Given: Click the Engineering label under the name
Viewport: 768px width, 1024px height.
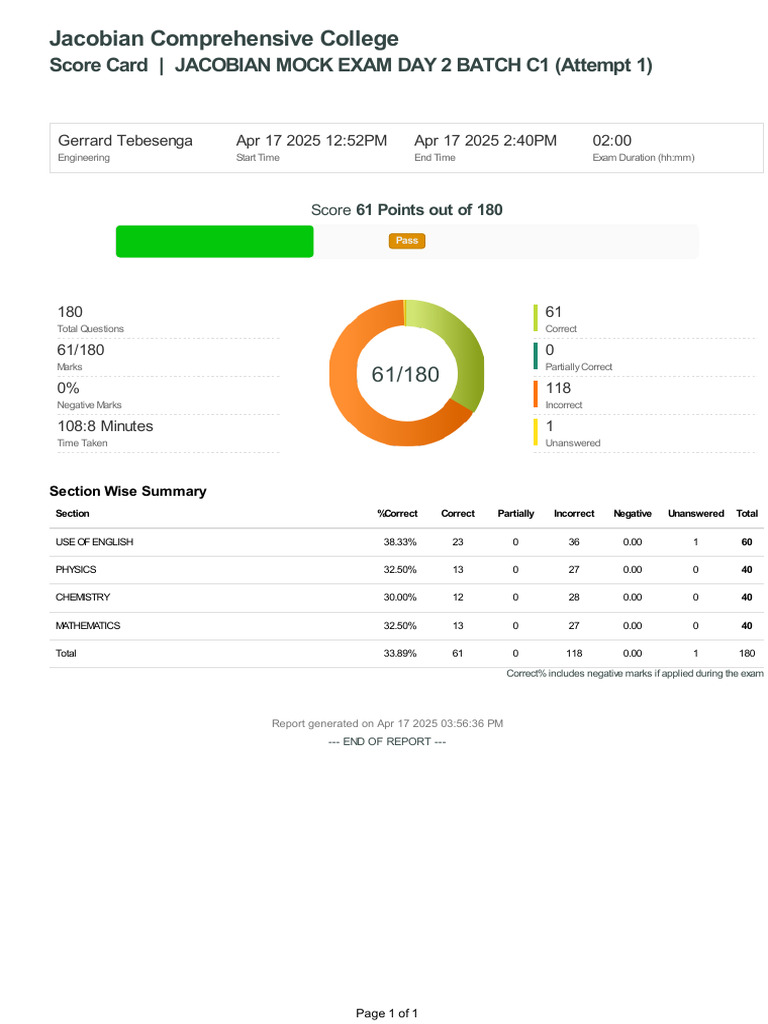Looking at the screenshot, I should (x=84, y=157).
